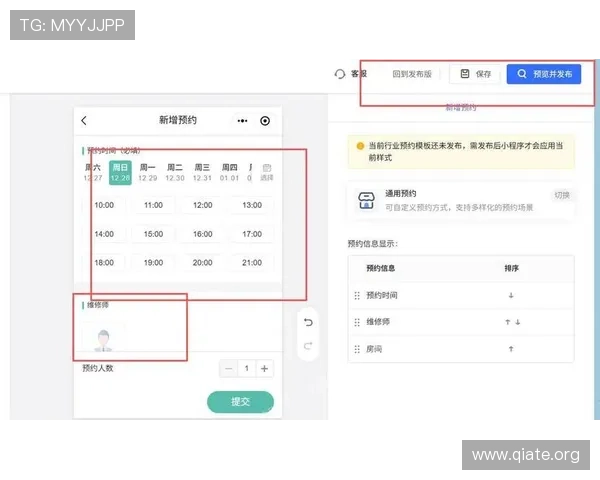Screen dimensions: 600x480
Task: Click the 保存 button
Action: point(475,74)
